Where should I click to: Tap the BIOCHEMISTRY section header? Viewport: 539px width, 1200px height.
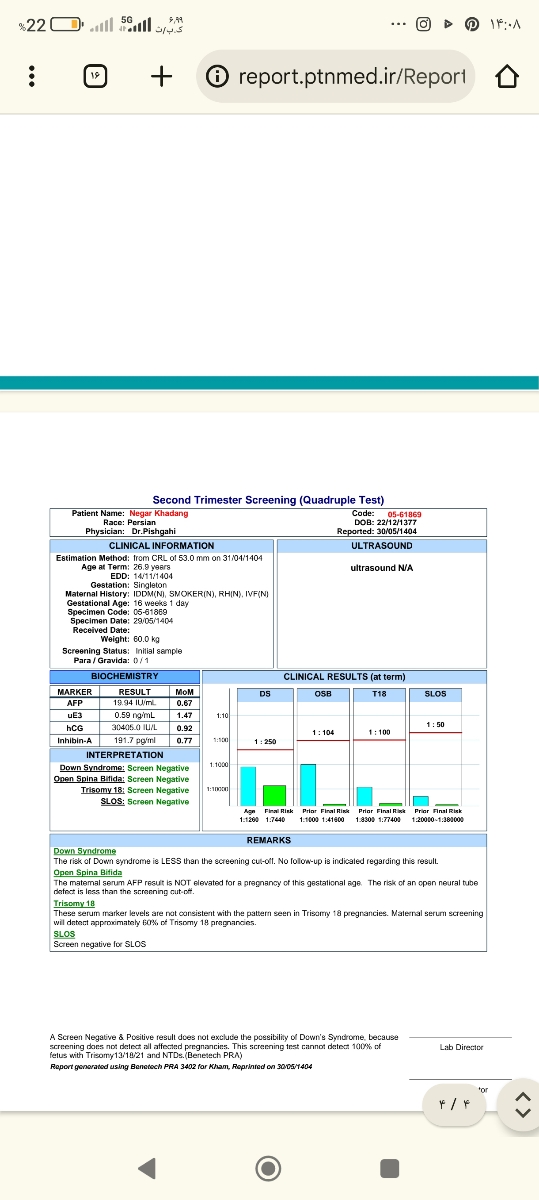click(x=124, y=677)
